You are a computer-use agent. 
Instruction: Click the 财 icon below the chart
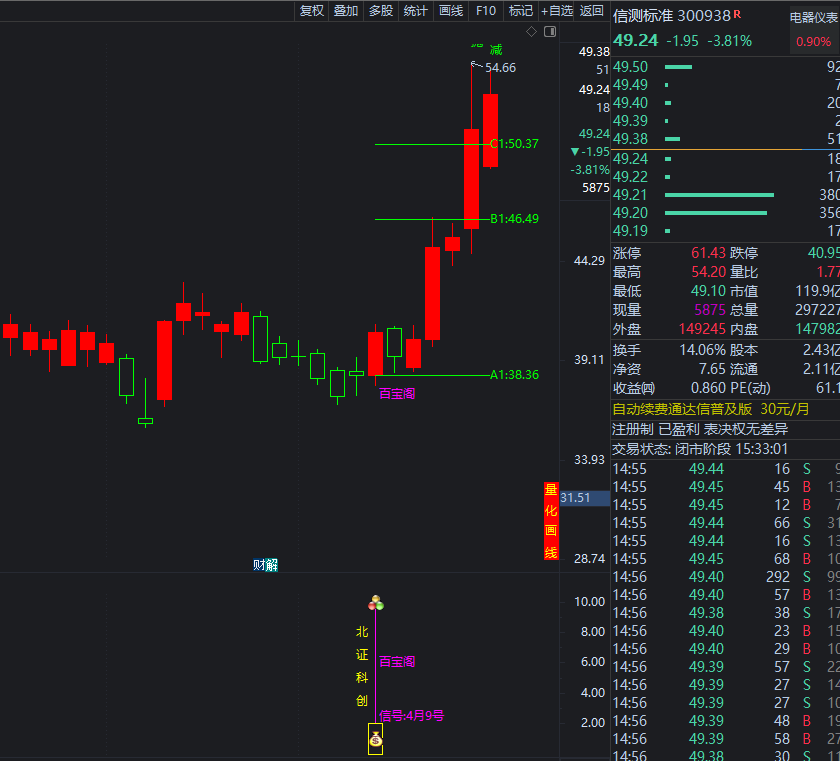point(259,565)
